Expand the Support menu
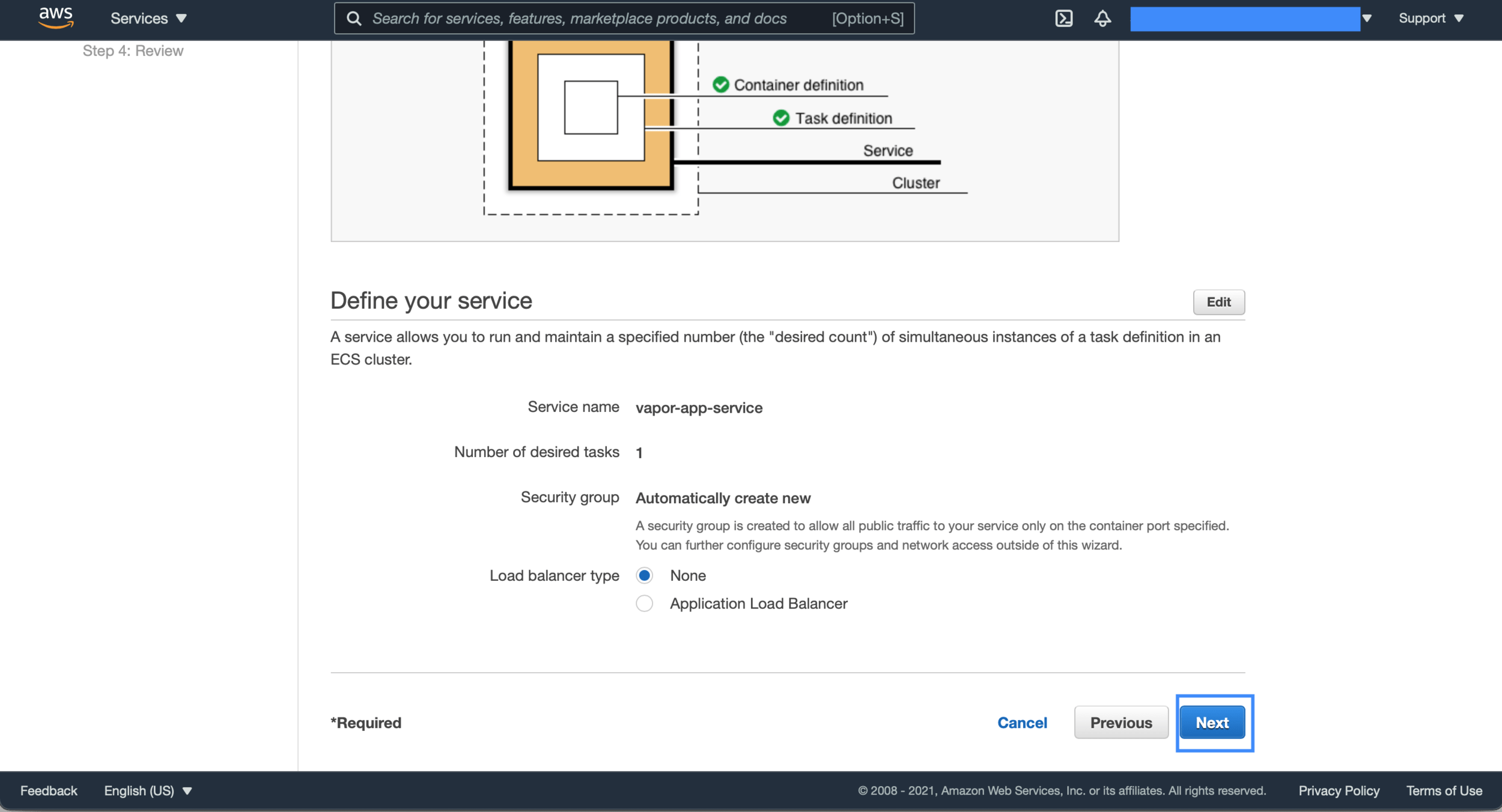This screenshot has height=812, width=1502. click(1430, 19)
